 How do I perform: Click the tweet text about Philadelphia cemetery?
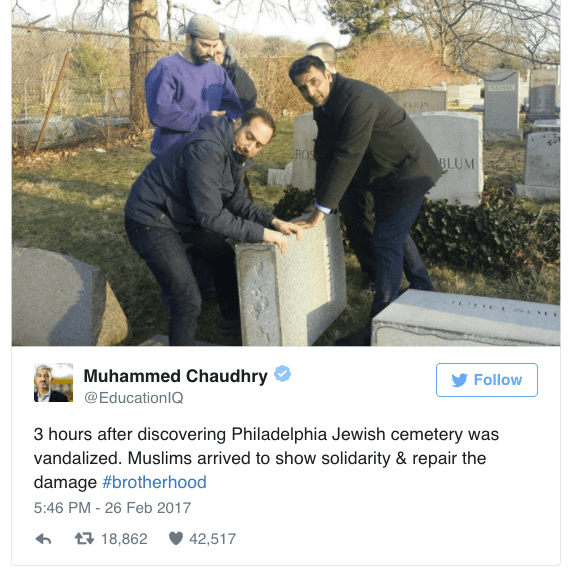pyautogui.click(x=266, y=458)
